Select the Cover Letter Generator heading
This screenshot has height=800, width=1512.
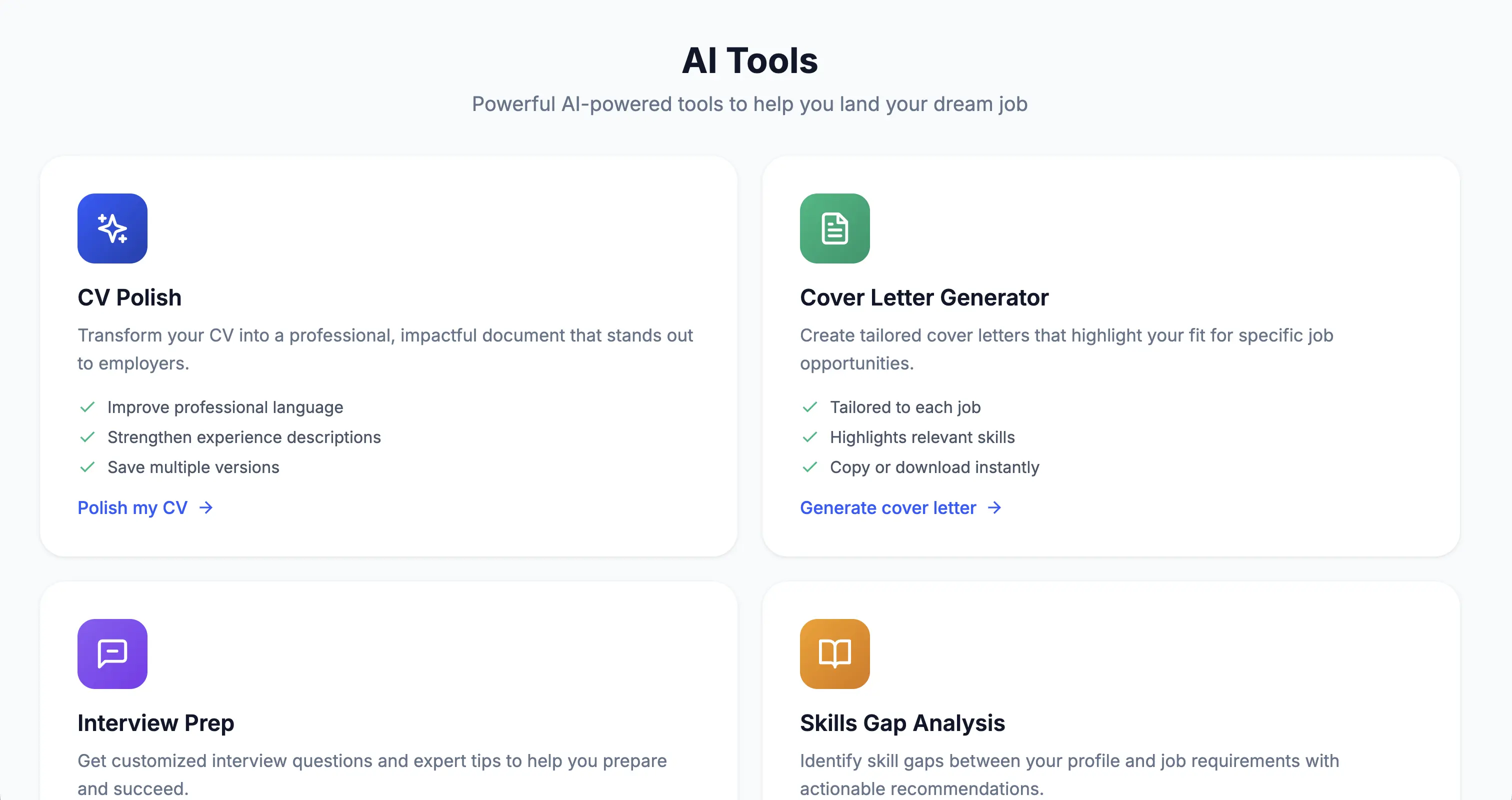click(x=924, y=297)
